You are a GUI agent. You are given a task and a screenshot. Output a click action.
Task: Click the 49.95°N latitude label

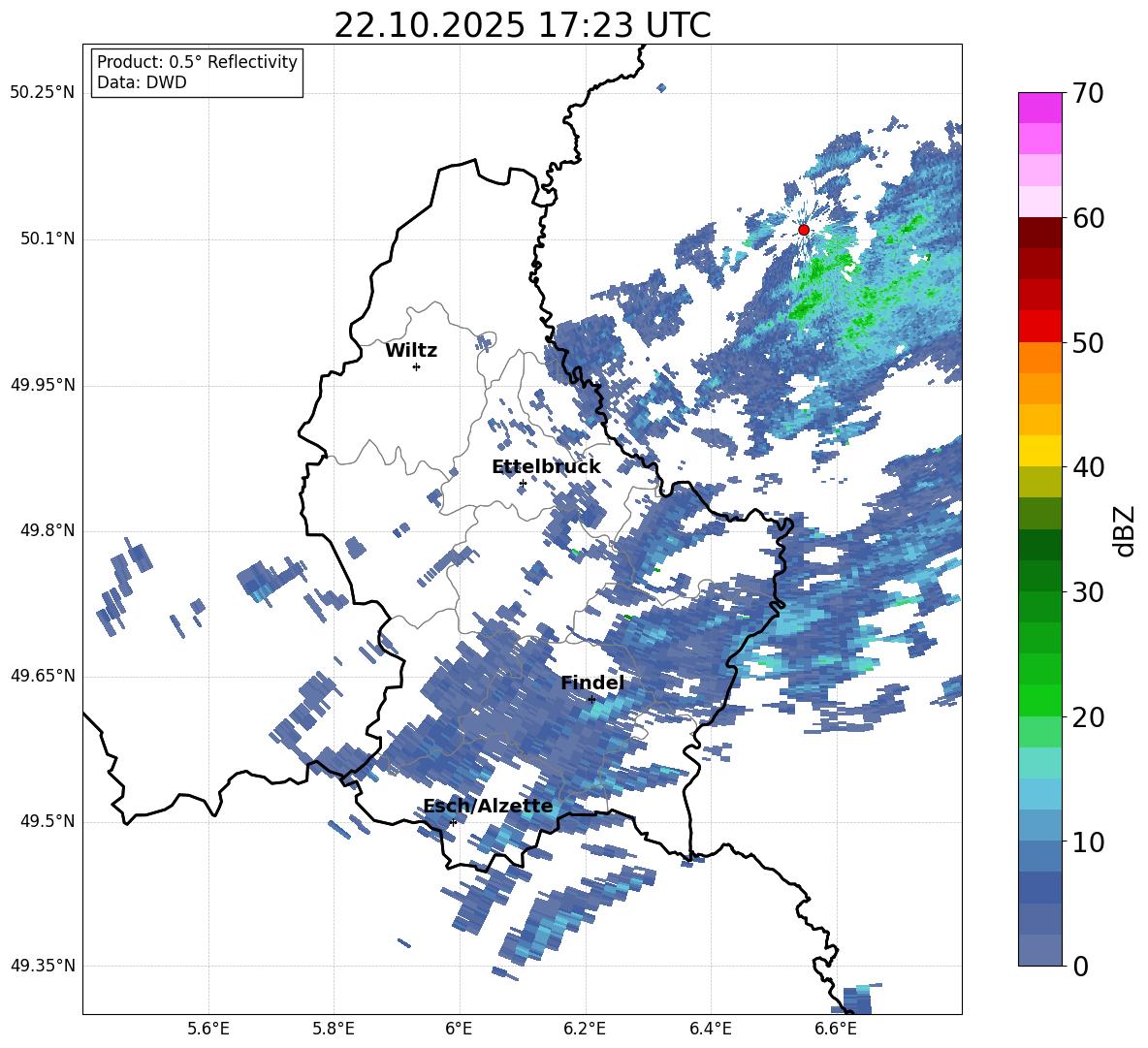43,385
